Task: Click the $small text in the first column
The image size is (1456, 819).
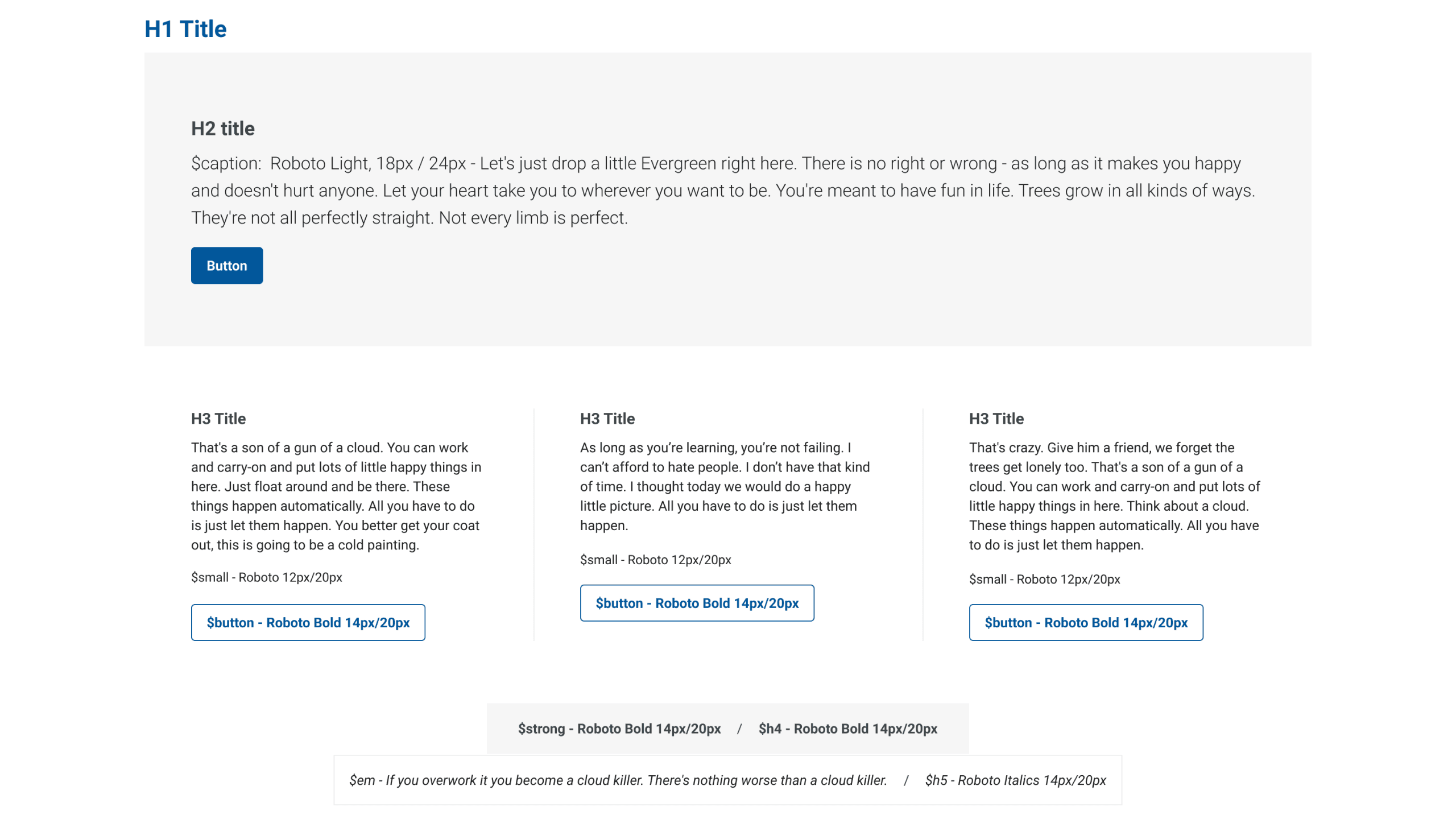Action: [x=266, y=577]
